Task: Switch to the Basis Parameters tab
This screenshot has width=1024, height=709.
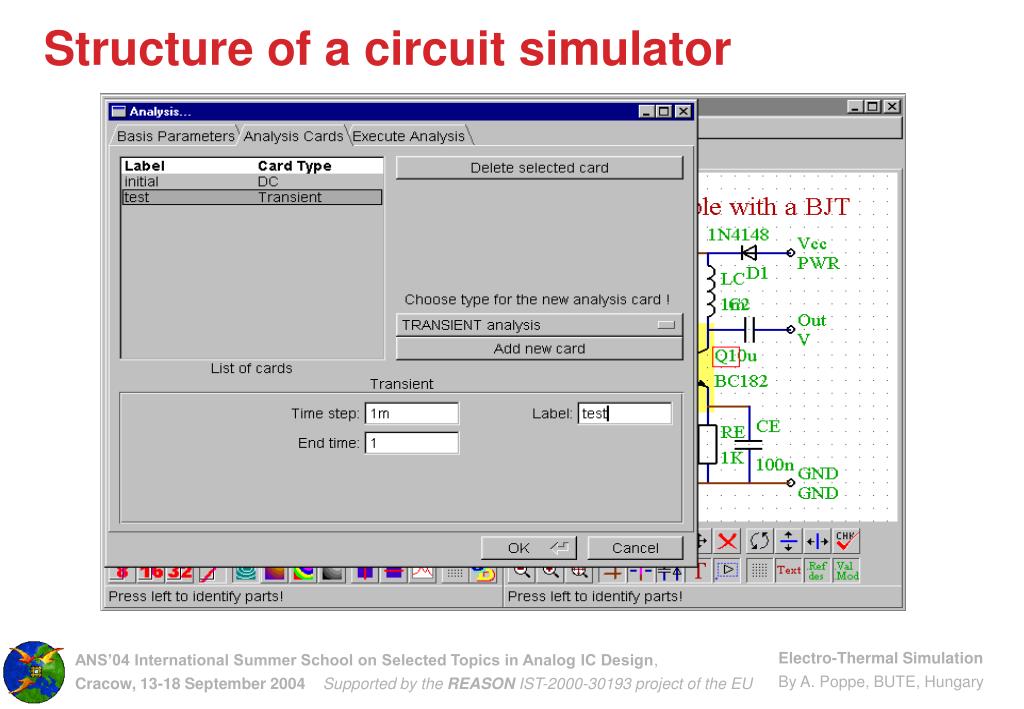Action: [175, 136]
